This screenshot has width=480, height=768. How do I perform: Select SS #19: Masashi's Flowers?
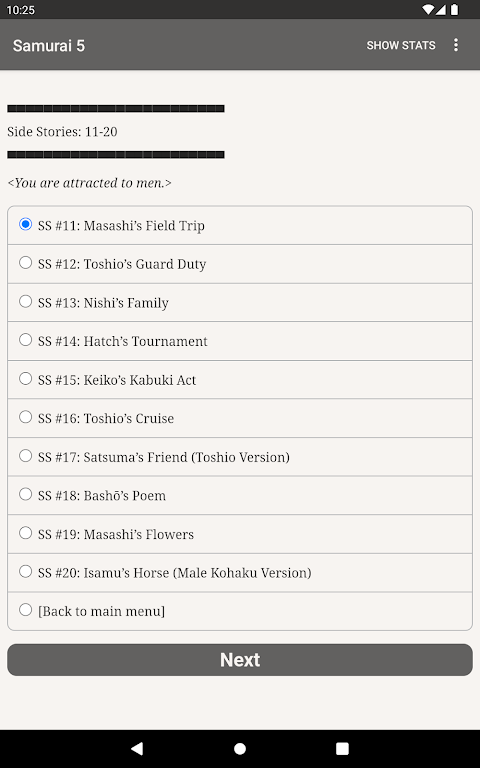click(240, 534)
